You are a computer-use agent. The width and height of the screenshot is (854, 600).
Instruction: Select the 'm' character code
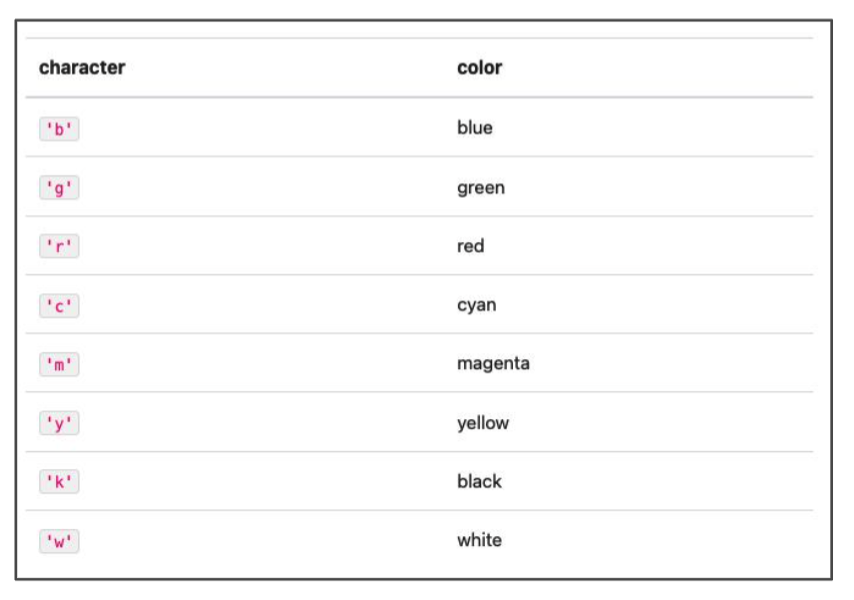coord(59,364)
